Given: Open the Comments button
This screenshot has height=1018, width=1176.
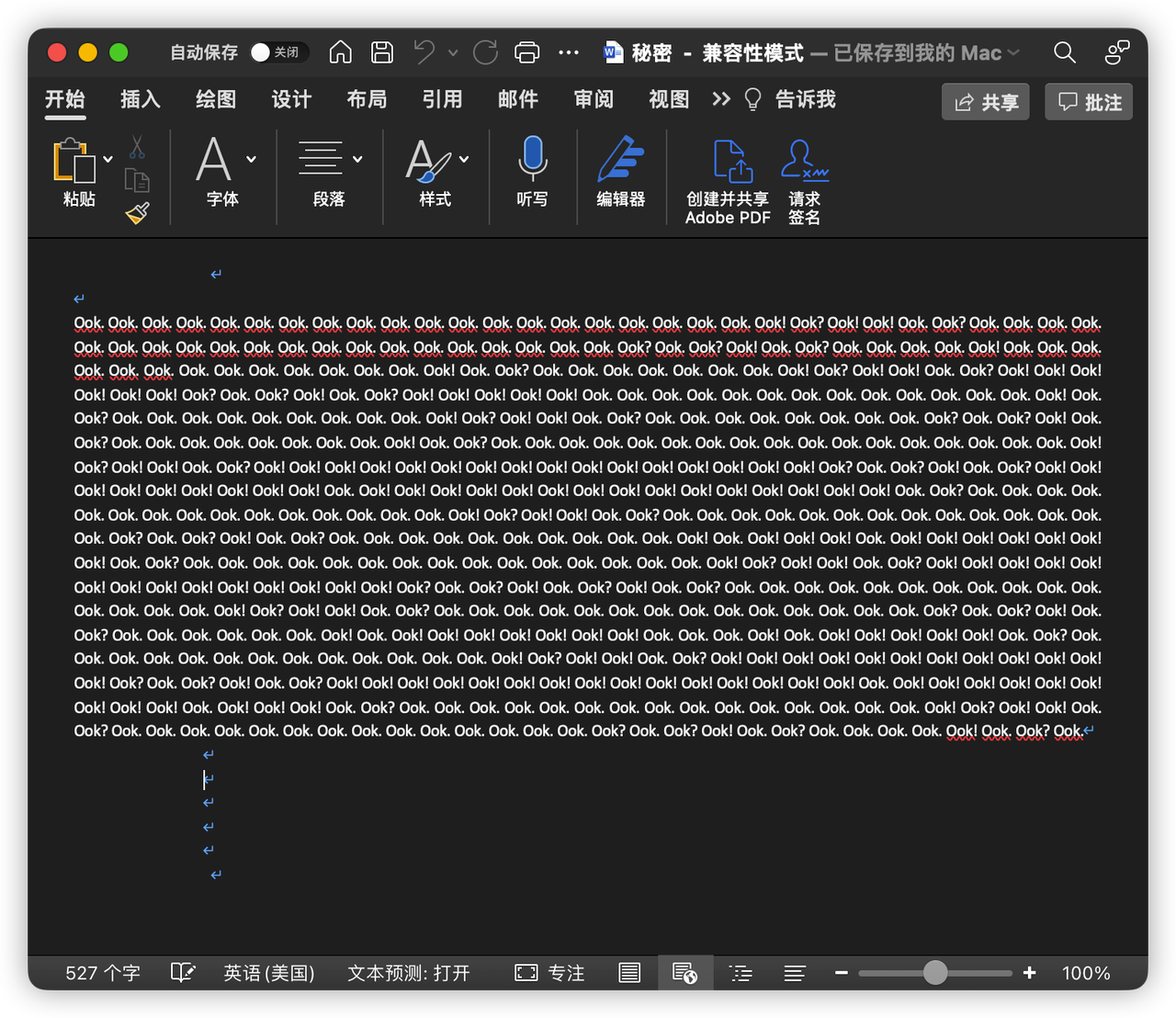Looking at the screenshot, I should pyautogui.click(x=1089, y=102).
